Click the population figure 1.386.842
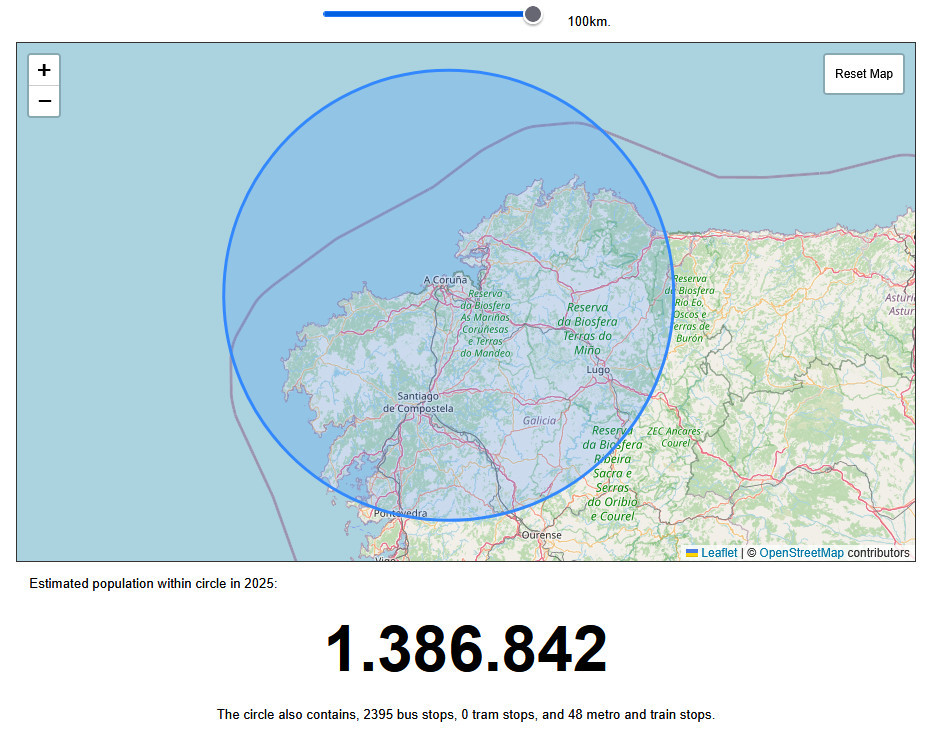Viewport: 932px width, 734px height. tap(467, 648)
